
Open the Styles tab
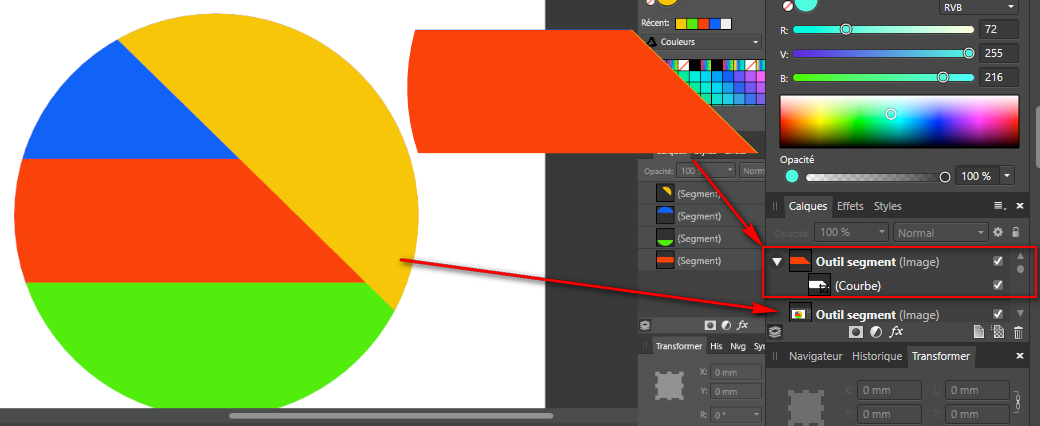click(887, 206)
